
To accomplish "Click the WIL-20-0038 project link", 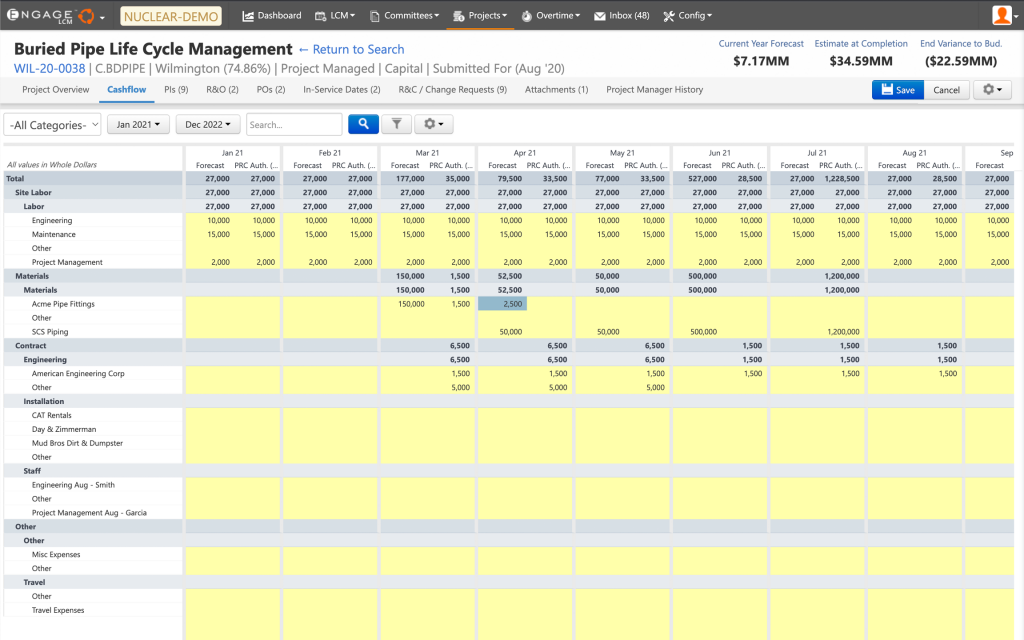I will (49, 69).
